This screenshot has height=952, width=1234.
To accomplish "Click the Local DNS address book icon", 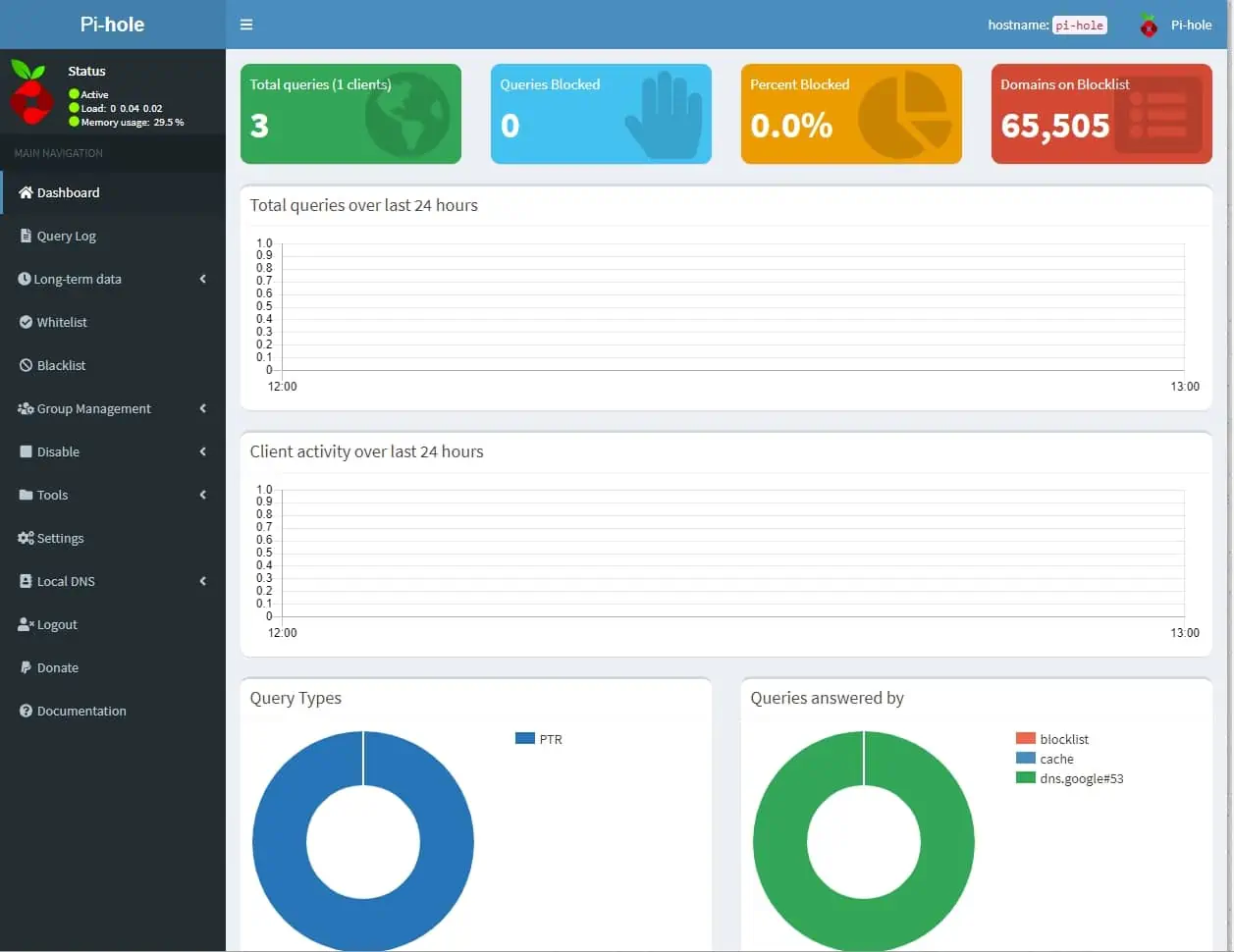I will click(x=27, y=581).
